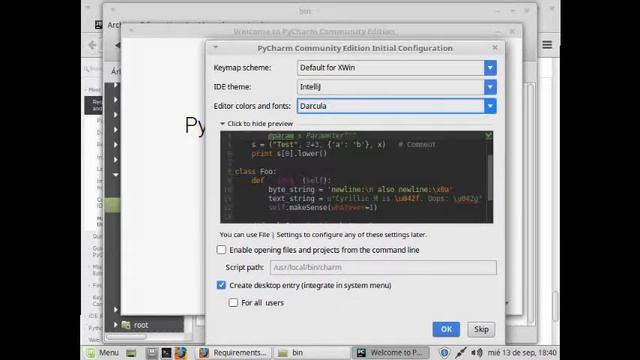Click the browser window vertical scrollbar
640x360 pixels.
pos(555,306)
